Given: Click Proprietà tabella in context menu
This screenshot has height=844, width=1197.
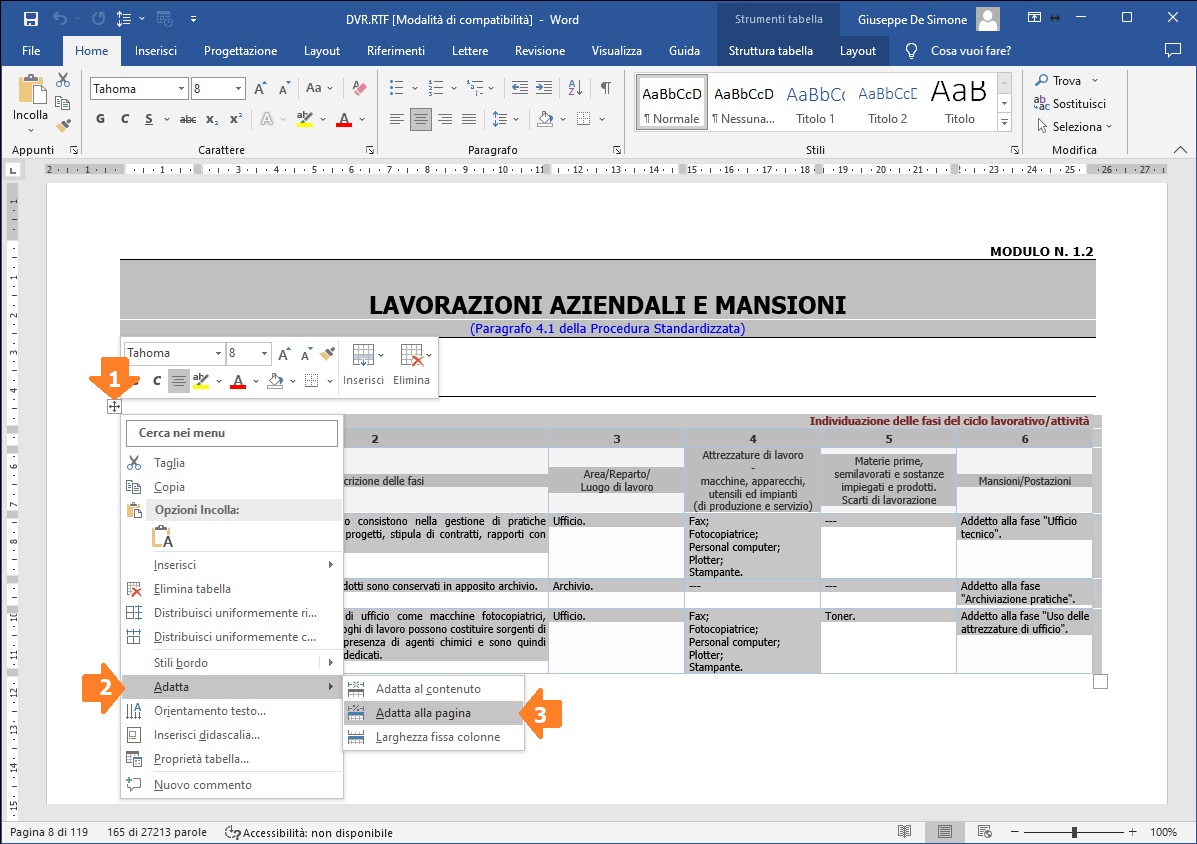Looking at the screenshot, I should coord(201,759).
